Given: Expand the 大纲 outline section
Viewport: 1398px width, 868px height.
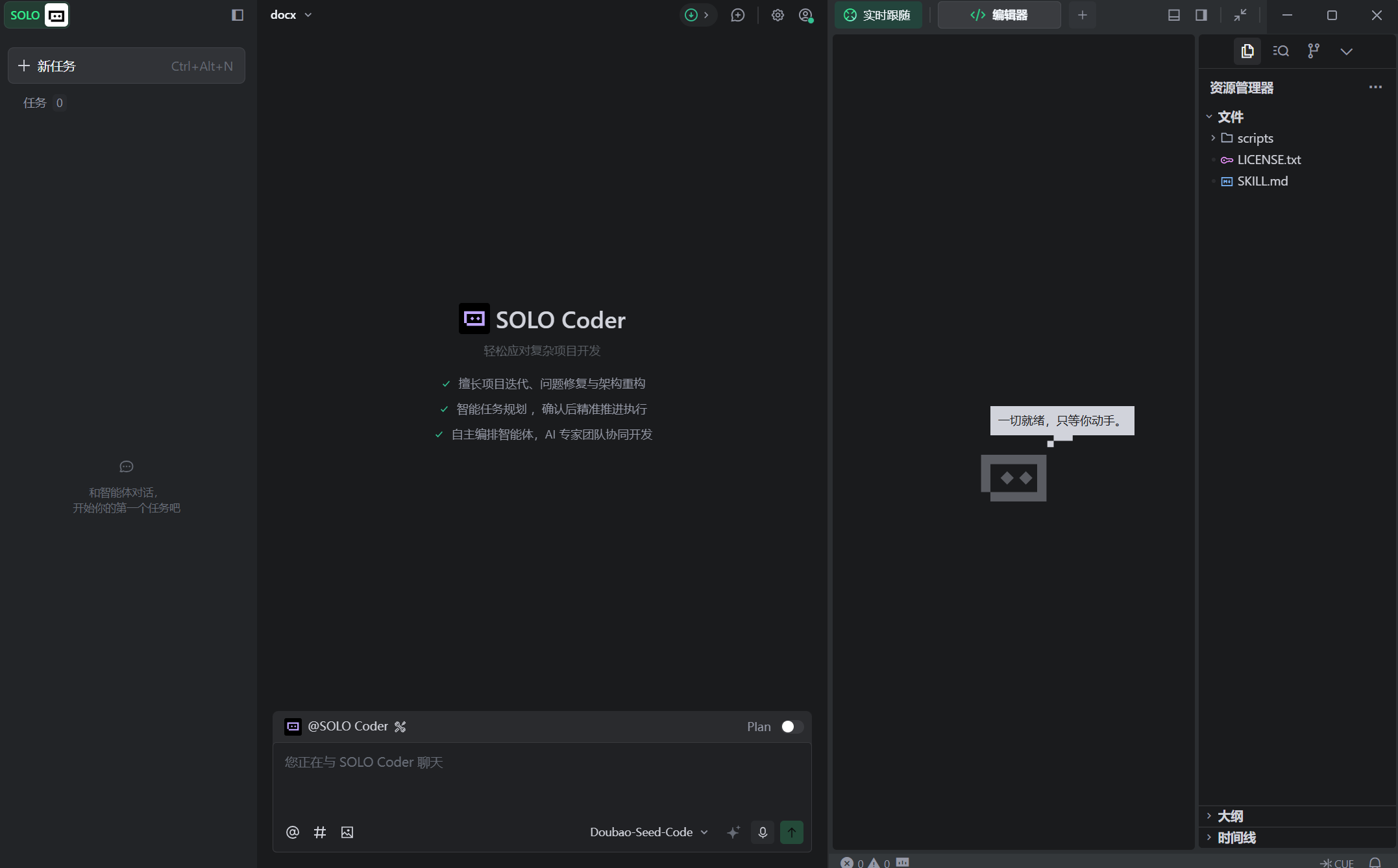Looking at the screenshot, I should pos(1230,816).
